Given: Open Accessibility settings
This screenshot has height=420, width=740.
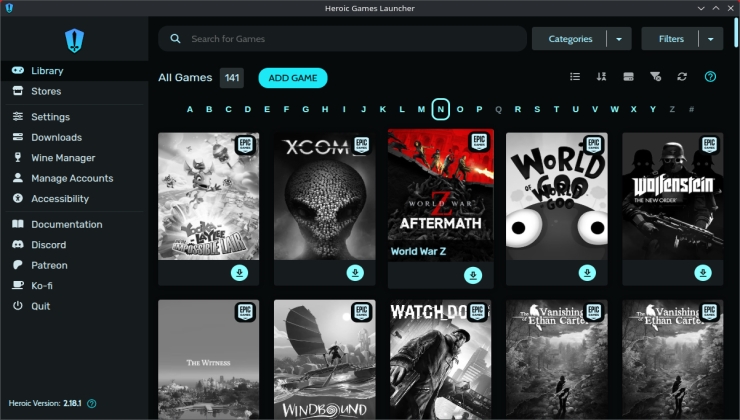Looking at the screenshot, I should pyautogui.click(x=75, y=199).
